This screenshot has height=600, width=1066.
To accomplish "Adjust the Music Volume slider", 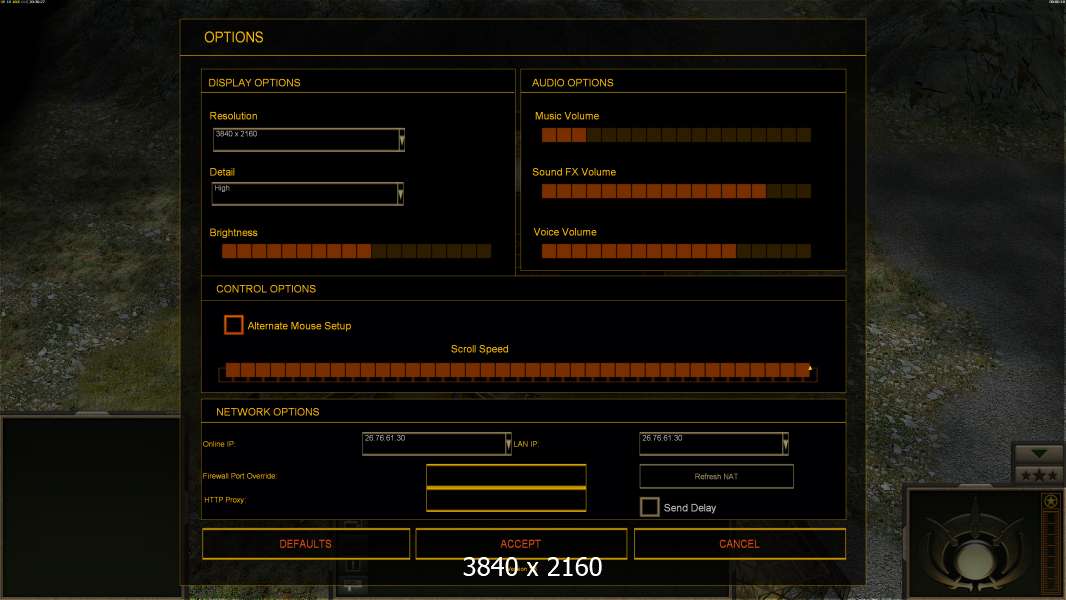I will click(676, 135).
